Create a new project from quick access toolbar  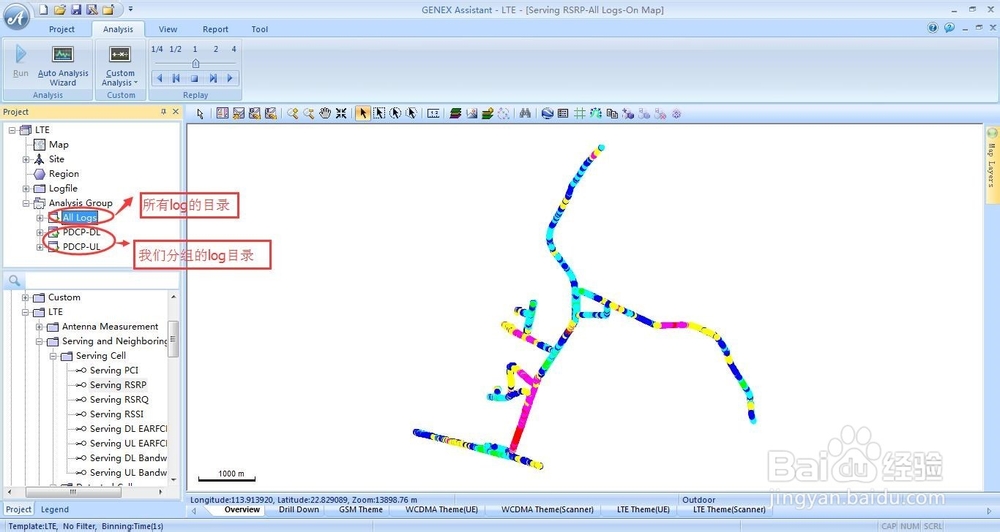(43, 10)
